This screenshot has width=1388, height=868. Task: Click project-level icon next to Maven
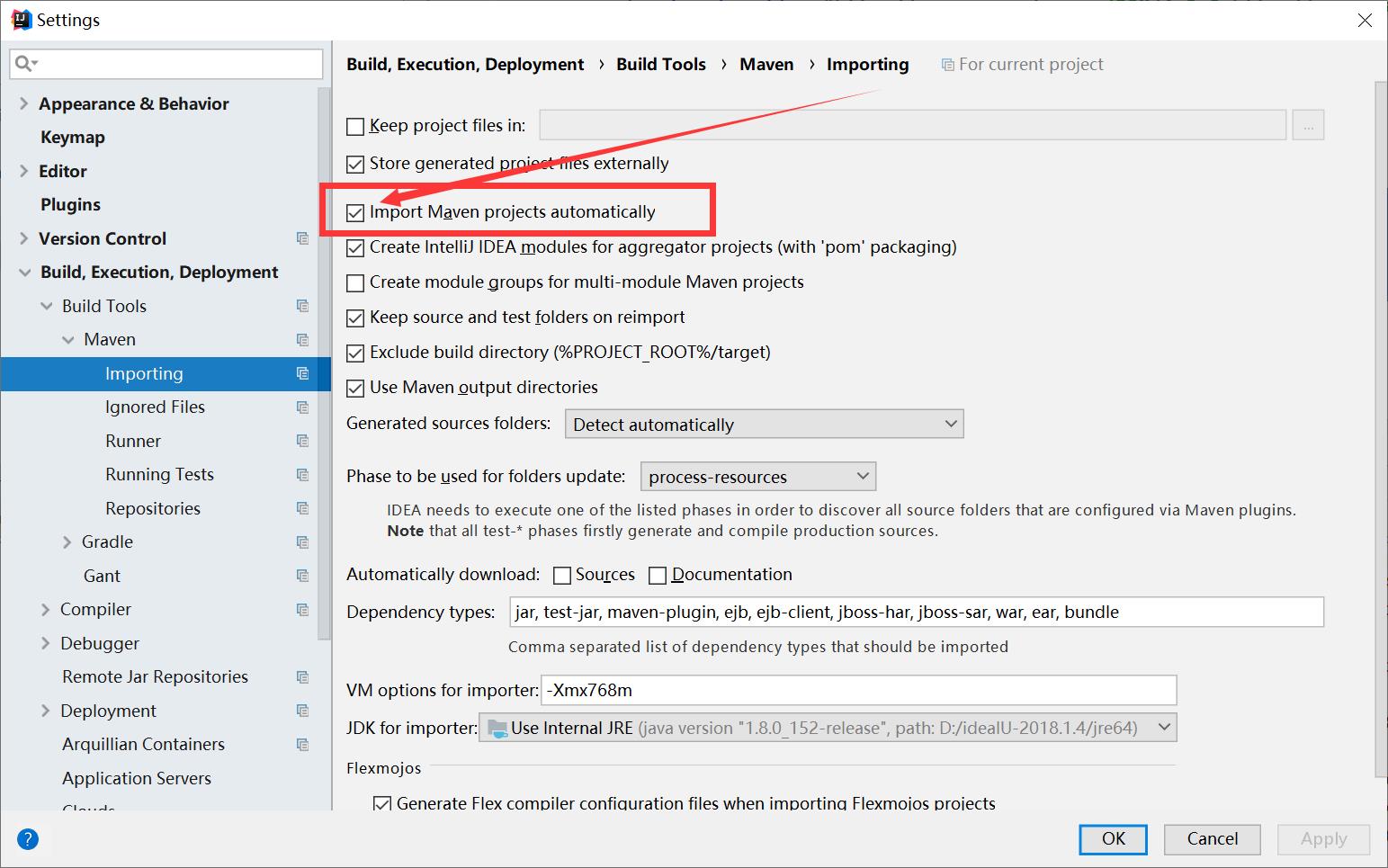click(x=302, y=340)
